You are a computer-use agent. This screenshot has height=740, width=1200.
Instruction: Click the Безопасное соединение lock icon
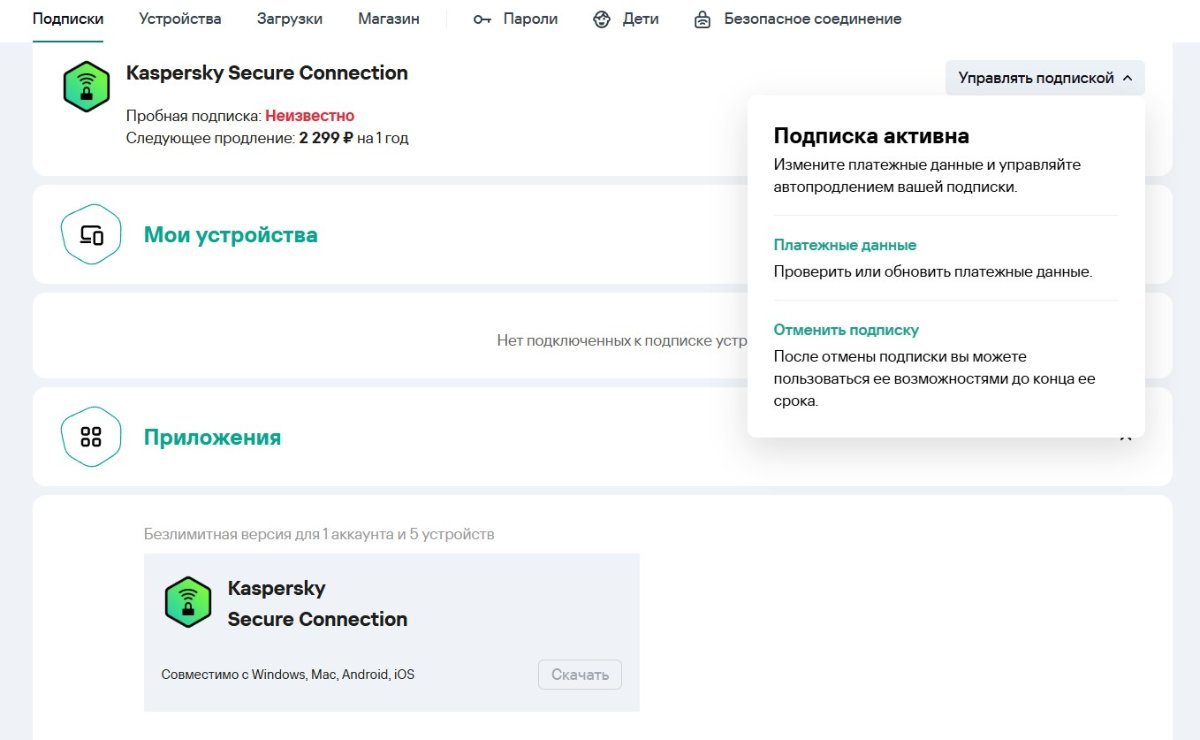(703, 19)
